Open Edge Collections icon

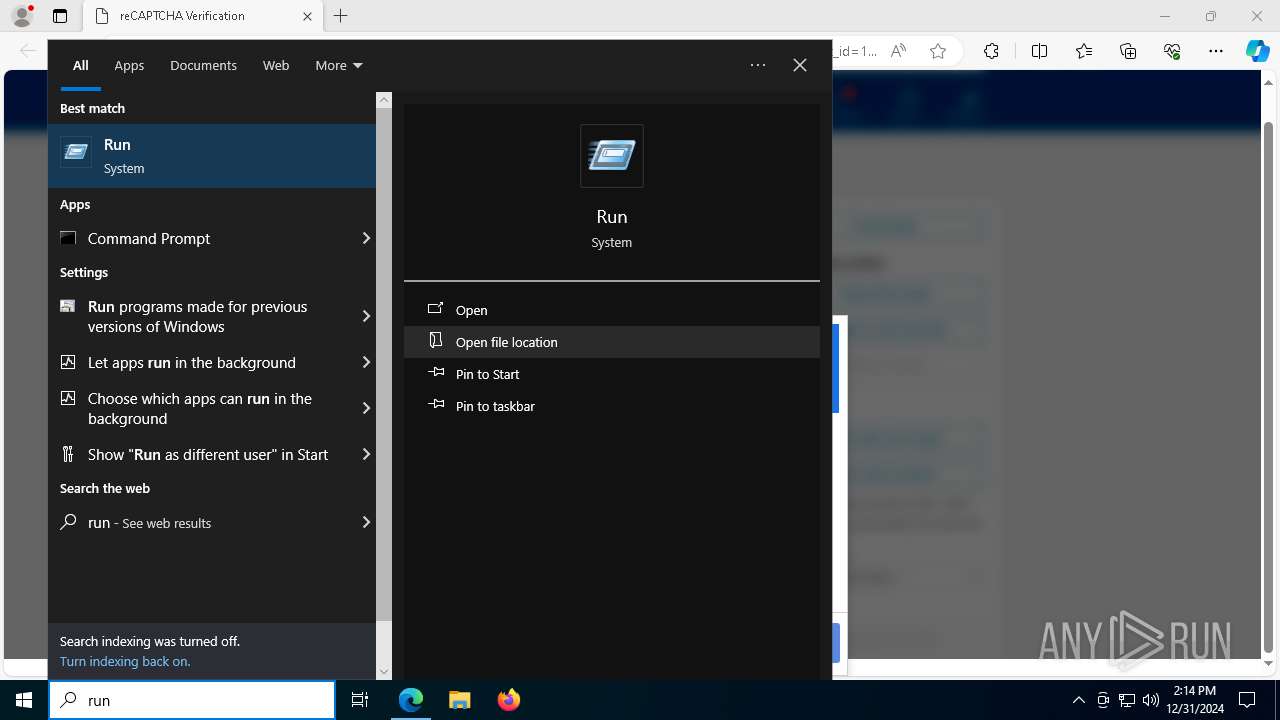coord(1128,51)
